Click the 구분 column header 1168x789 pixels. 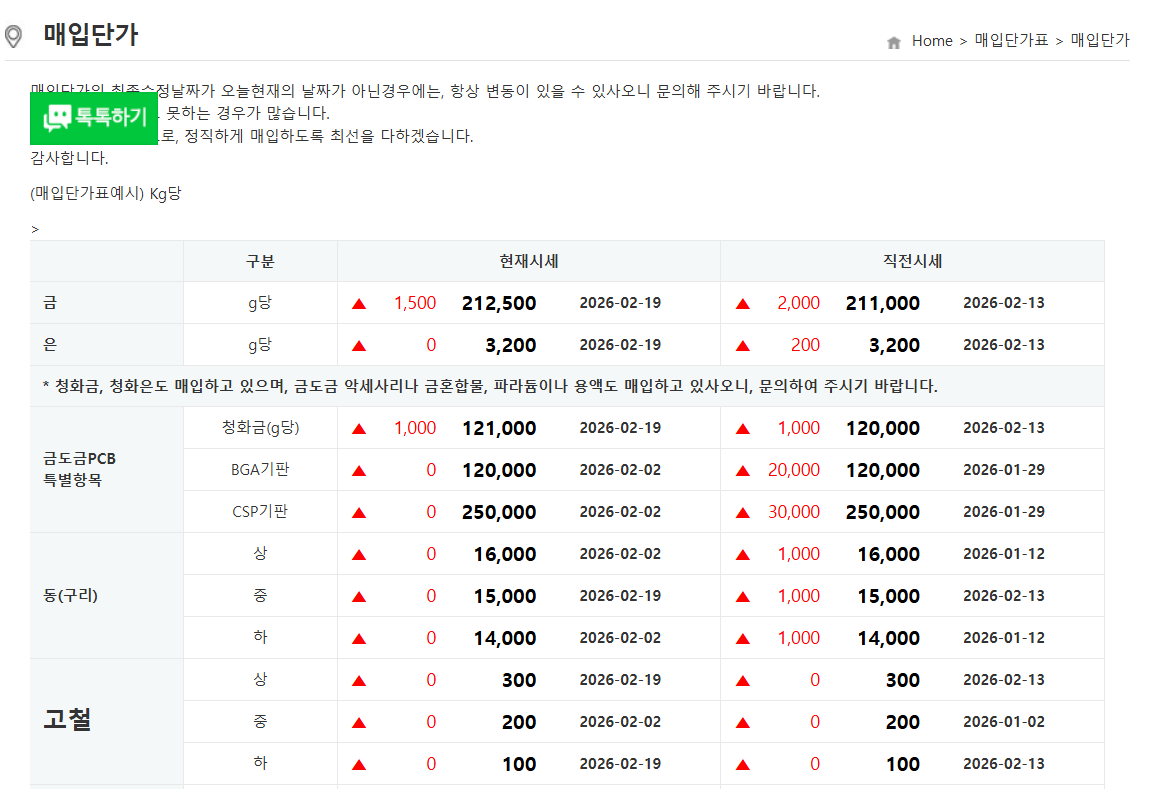[x=260, y=262]
